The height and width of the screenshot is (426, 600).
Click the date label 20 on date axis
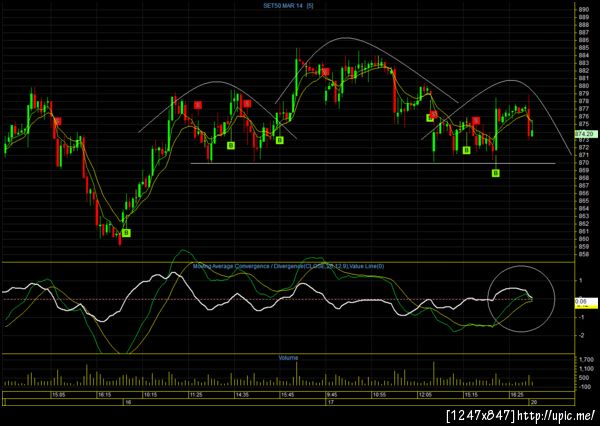coord(534,402)
